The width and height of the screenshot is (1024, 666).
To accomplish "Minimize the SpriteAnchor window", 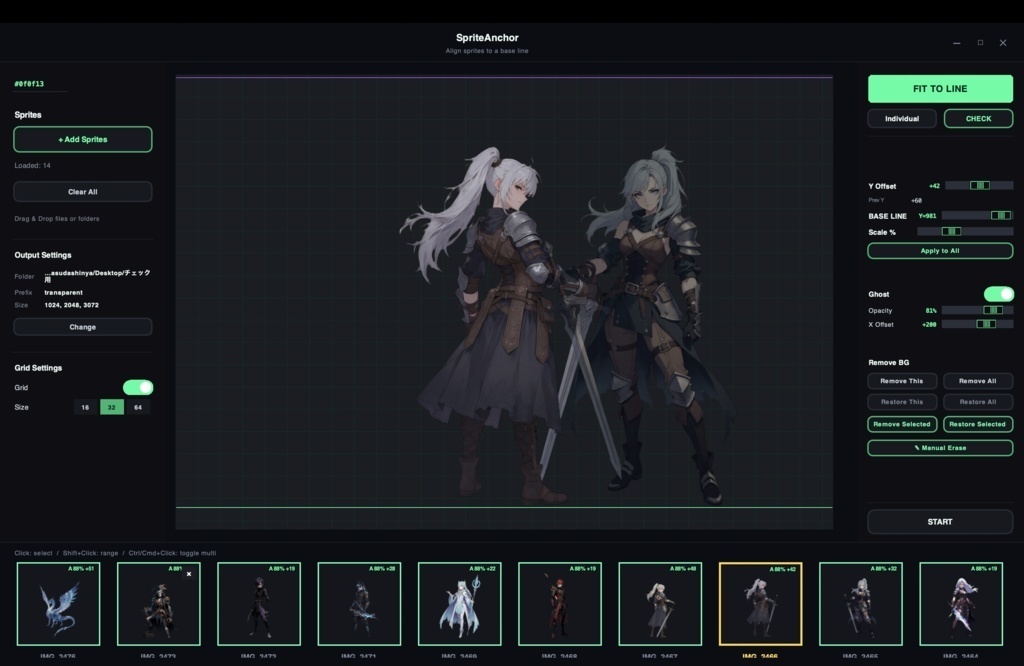I will (957, 43).
